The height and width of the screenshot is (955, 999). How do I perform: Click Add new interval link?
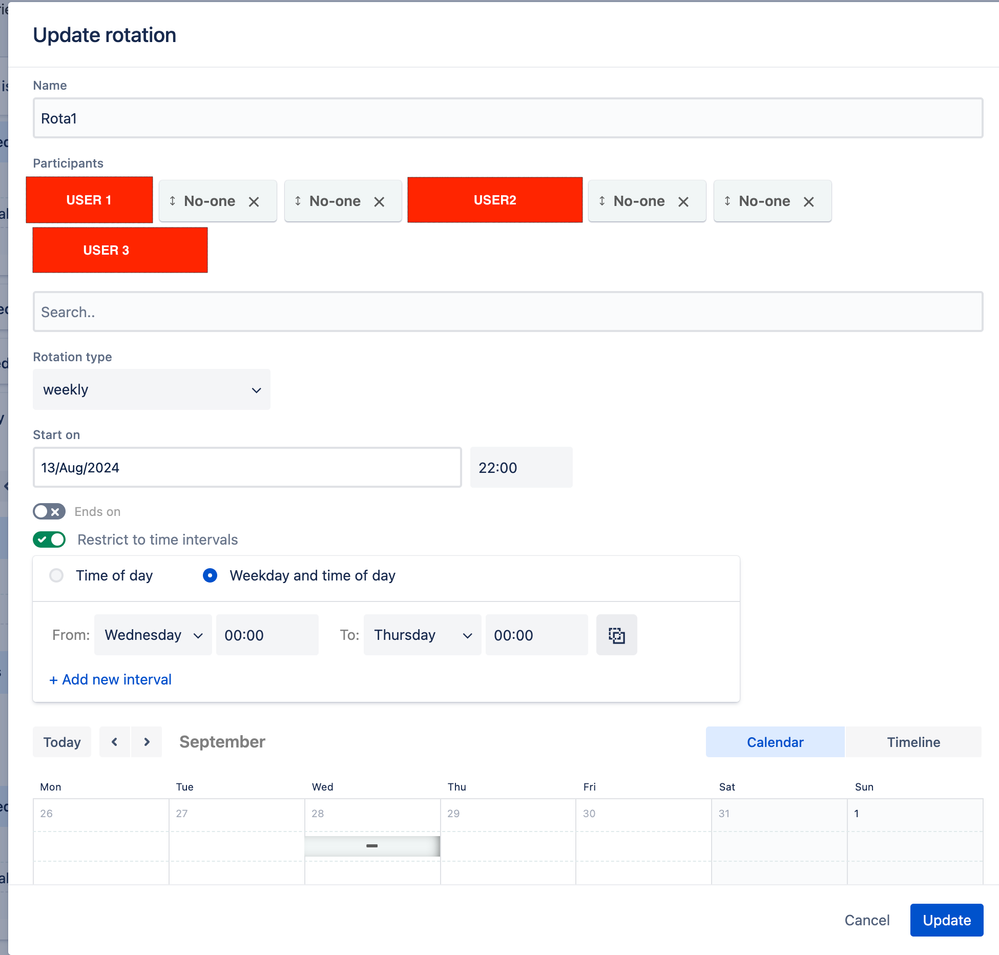(x=110, y=680)
